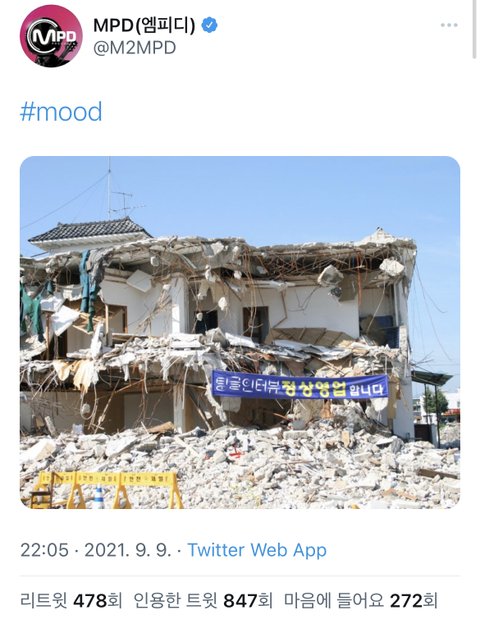The image size is (480, 624).
Task: Open the @M2MPD handle
Action: (x=134, y=48)
